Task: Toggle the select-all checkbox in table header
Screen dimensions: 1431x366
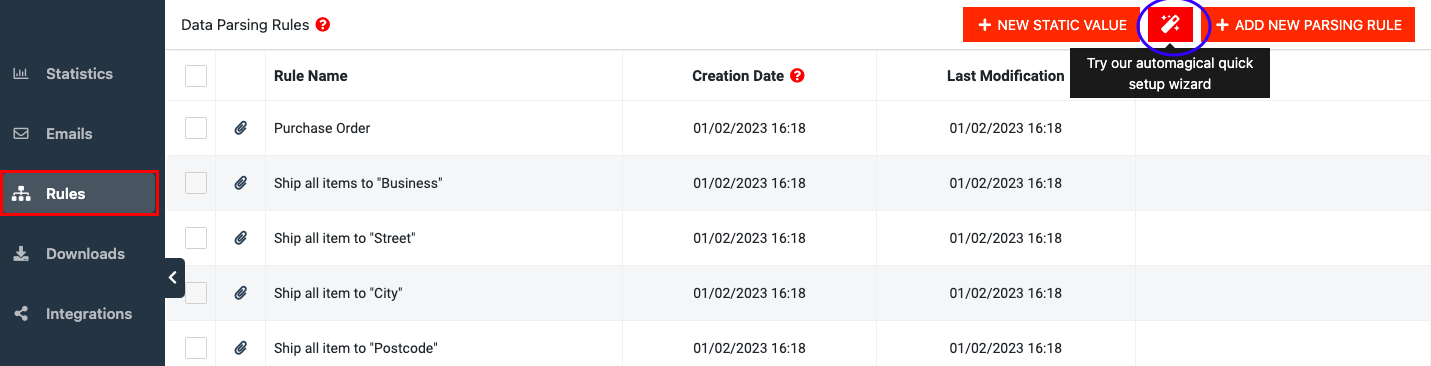Action: tap(196, 76)
